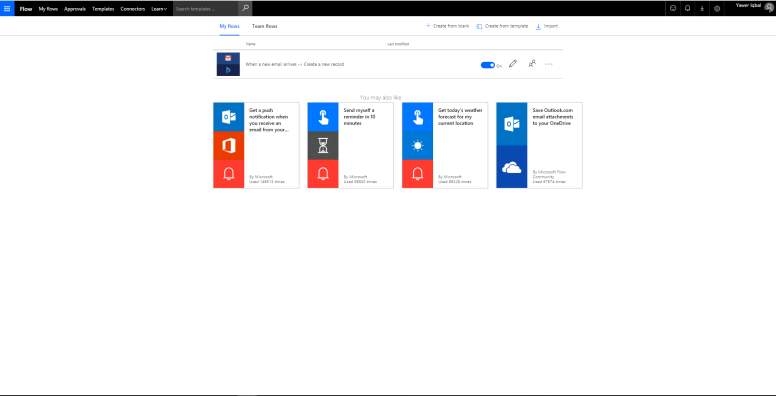Open Connectors in top navigation
The image size is (776, 396).
133,9
